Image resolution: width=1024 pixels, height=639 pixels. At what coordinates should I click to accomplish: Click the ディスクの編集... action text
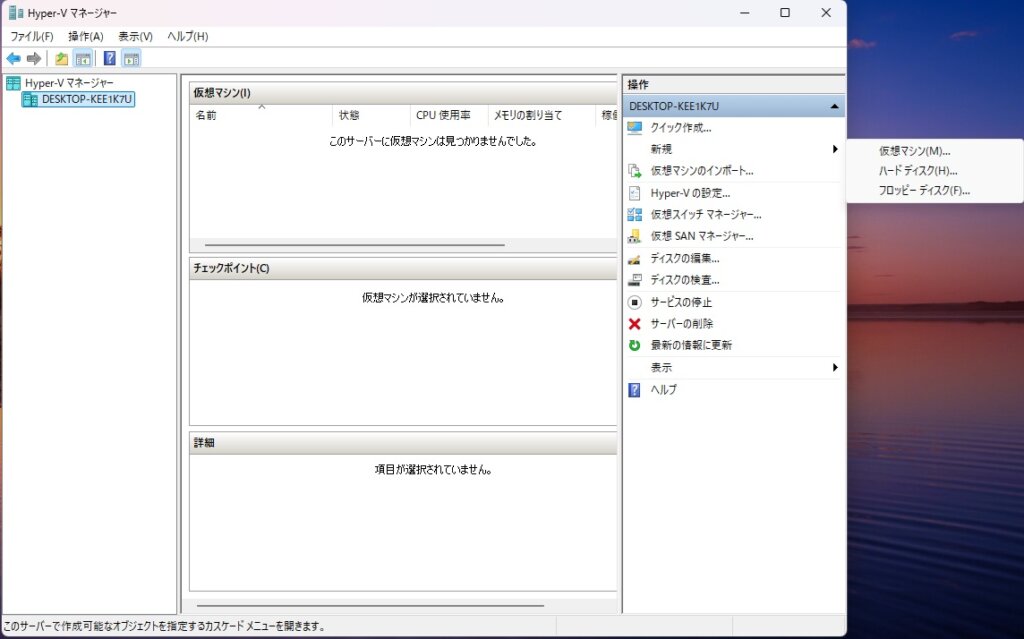coord(684,259)
